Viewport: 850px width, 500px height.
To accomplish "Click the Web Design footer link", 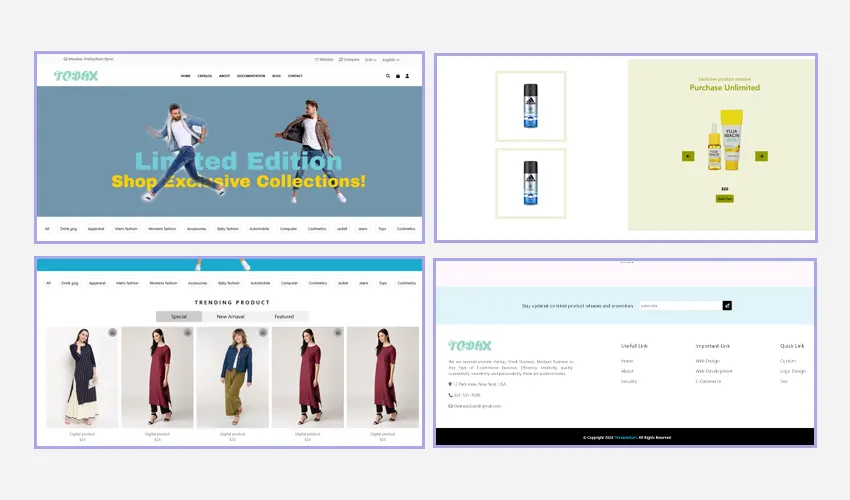I will [x=707, y=361].
